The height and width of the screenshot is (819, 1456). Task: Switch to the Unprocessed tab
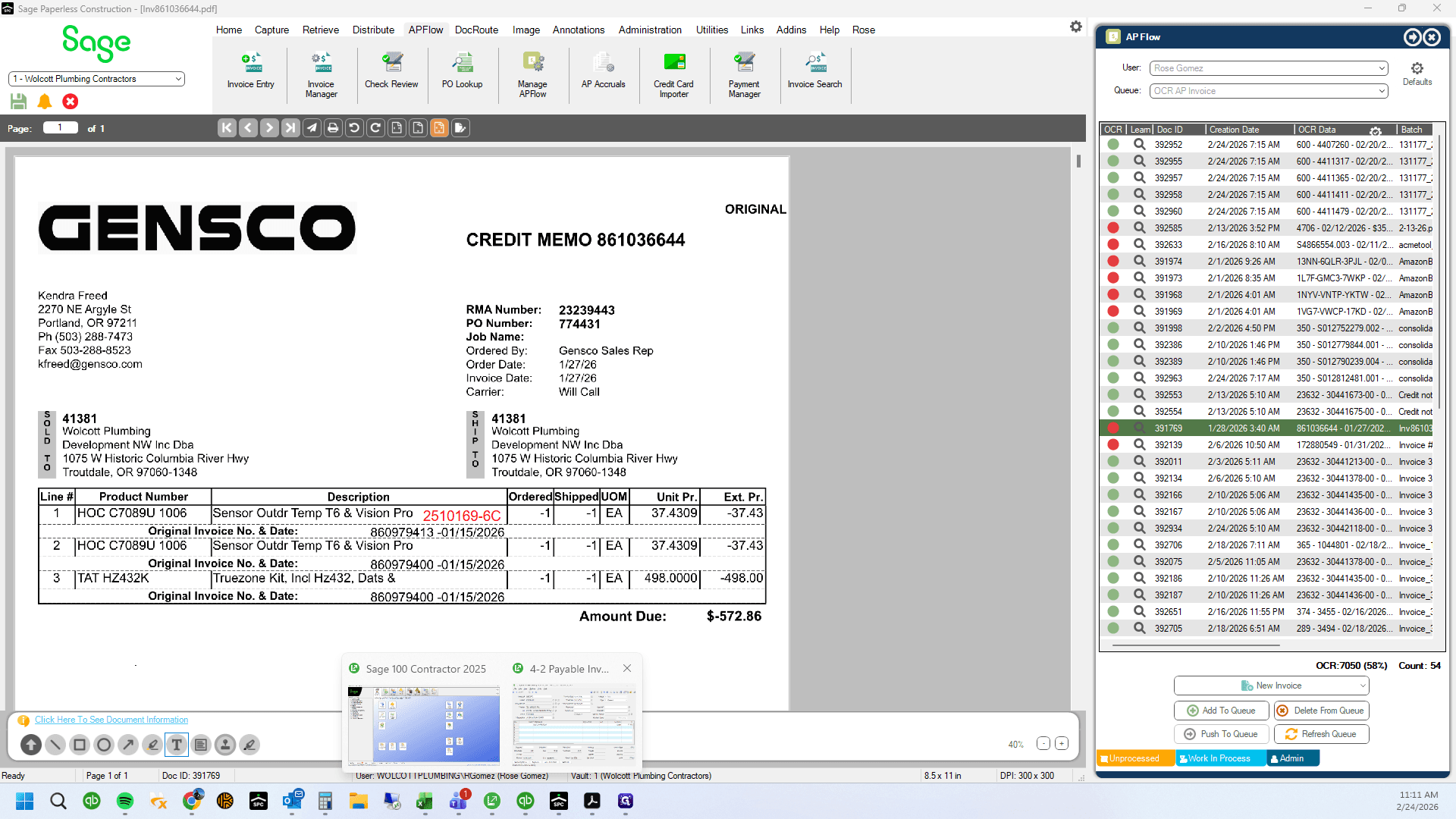pos(1136,758)
